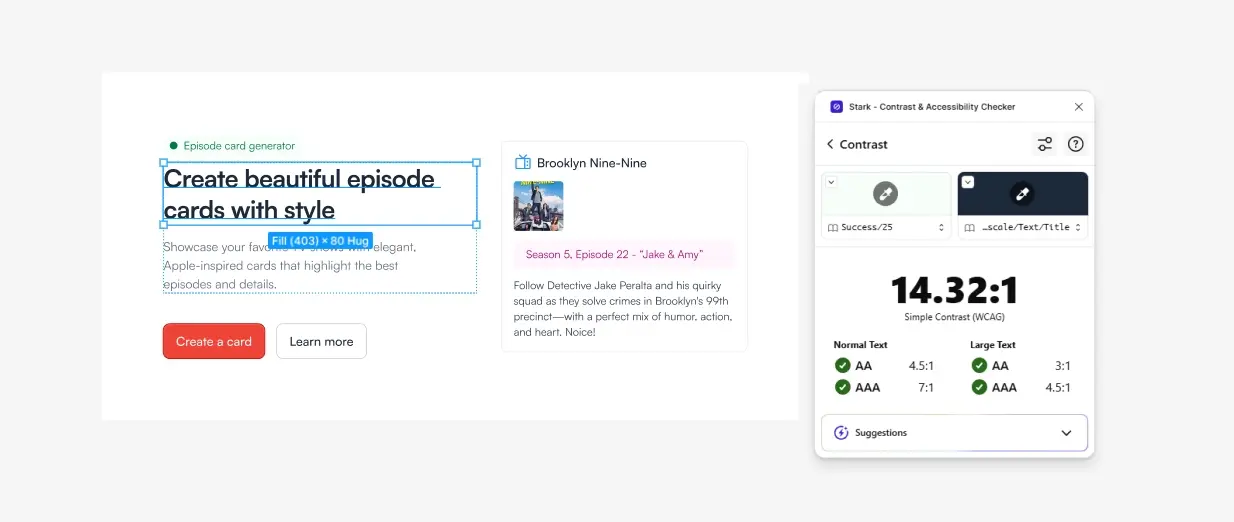Screen dimensions: 1234x522
Task: Click the Suggestions lightning bolt icon
Action: pos(841,433)
